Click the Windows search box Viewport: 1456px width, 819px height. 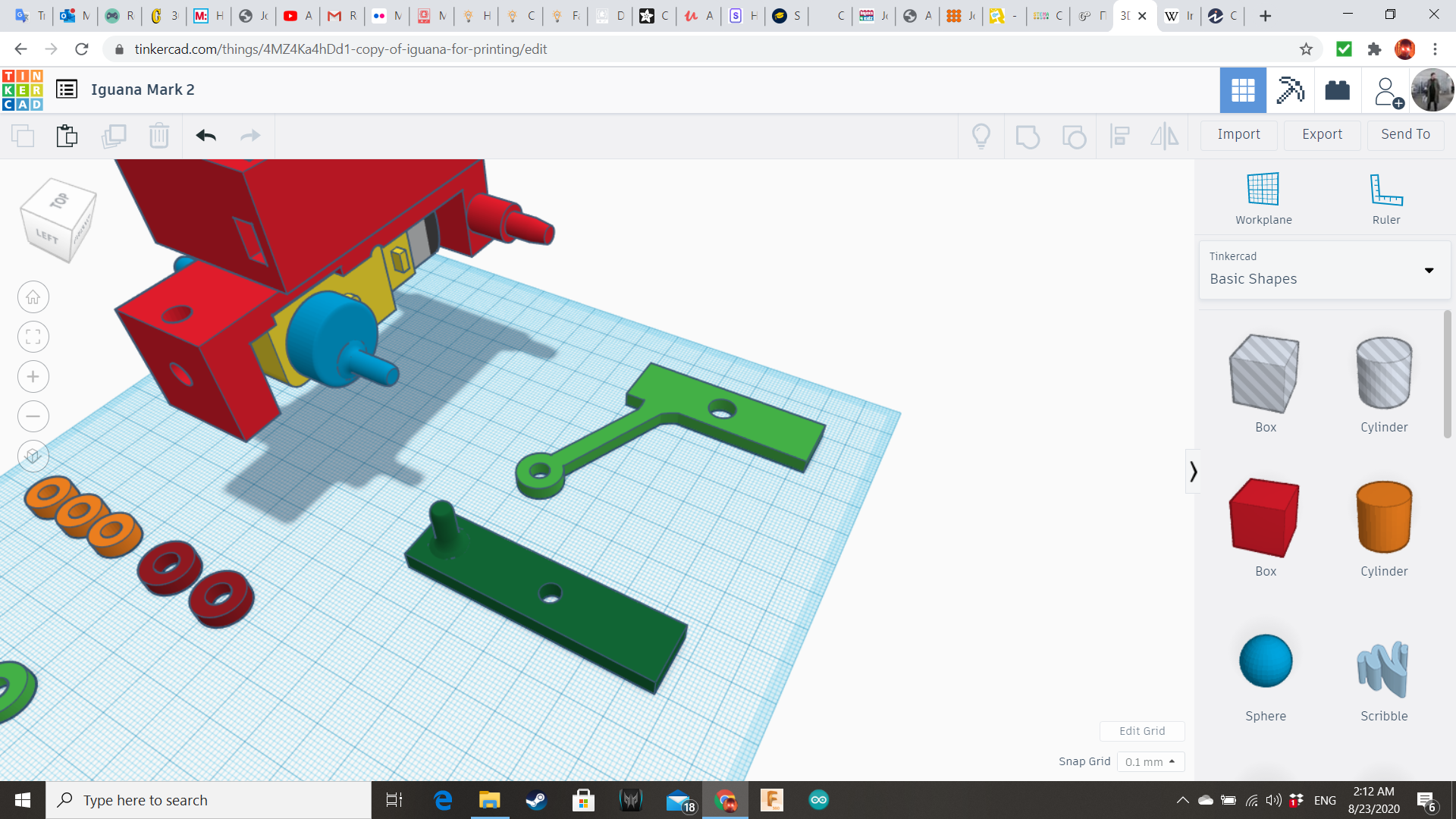(209, 800)
